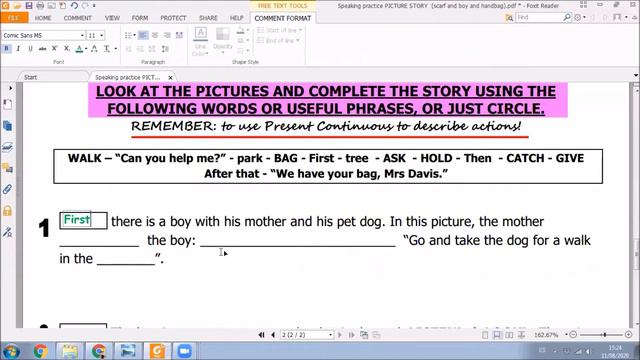640x360 pixels.
Task: Click the zoom out minus button
Action: (x=573, y=335)
